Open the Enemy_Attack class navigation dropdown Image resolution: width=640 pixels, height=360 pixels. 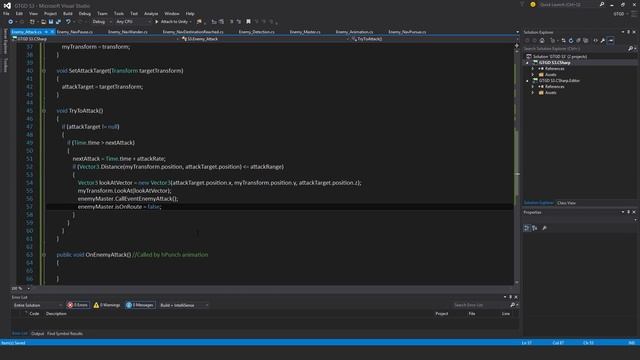tap(264, 39)
